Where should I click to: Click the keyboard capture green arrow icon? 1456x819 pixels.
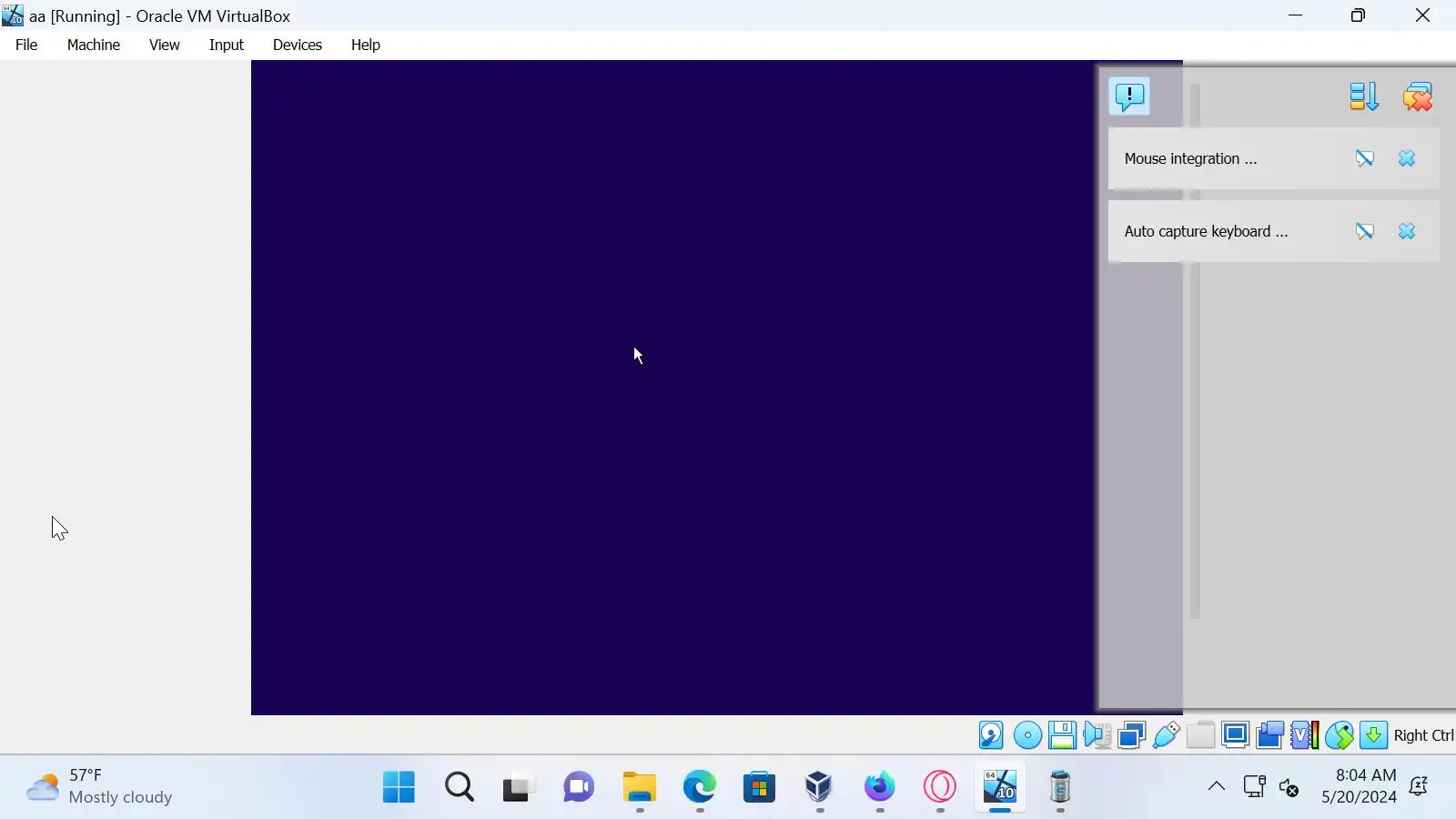click(1373, 735)
